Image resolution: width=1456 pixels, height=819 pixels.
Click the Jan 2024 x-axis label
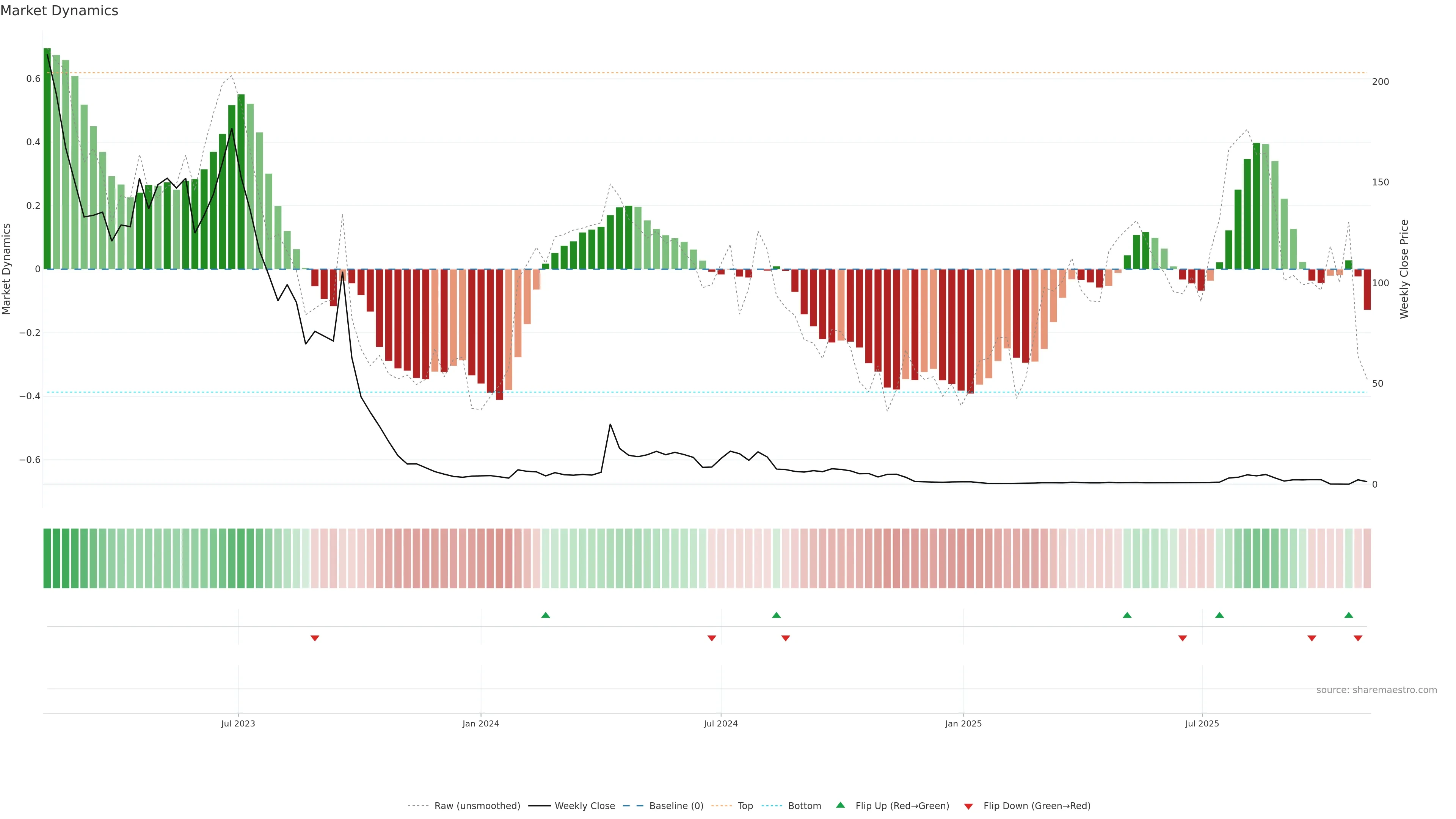[x=480, y=723]
